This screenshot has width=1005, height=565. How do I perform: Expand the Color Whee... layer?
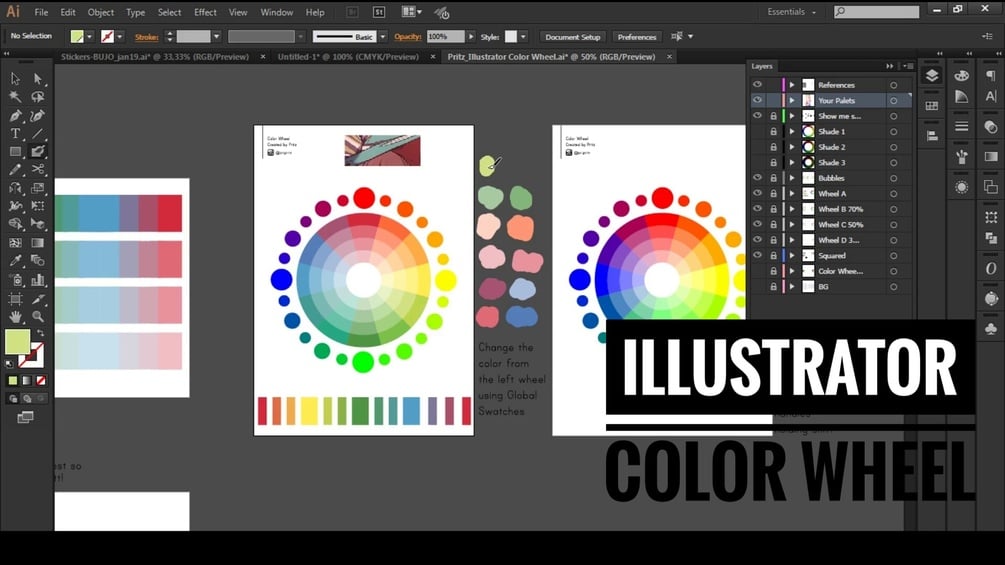tap(792, 271)
